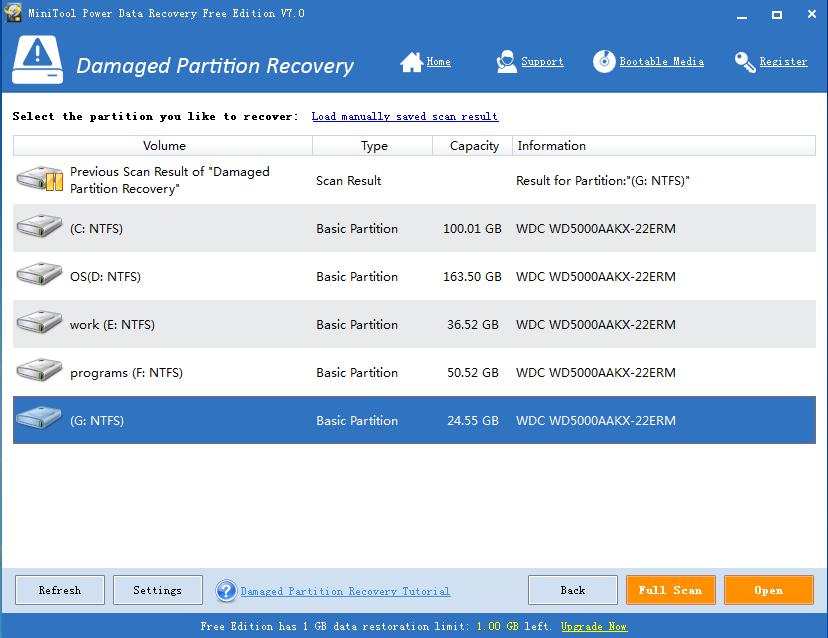This screenshot has width=828, height=638.
Task: Click the 36.52 GB capacity cell
Action: (473, 325)
